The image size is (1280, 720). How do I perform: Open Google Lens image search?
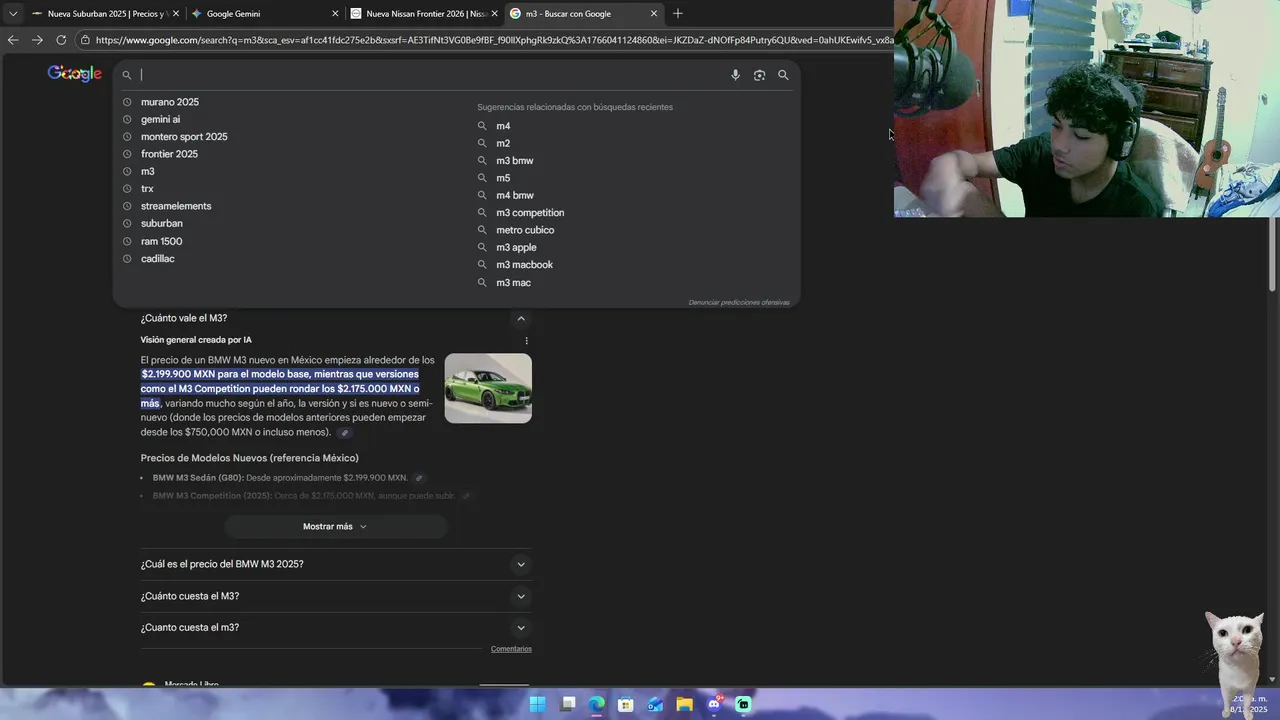point(759,75)
